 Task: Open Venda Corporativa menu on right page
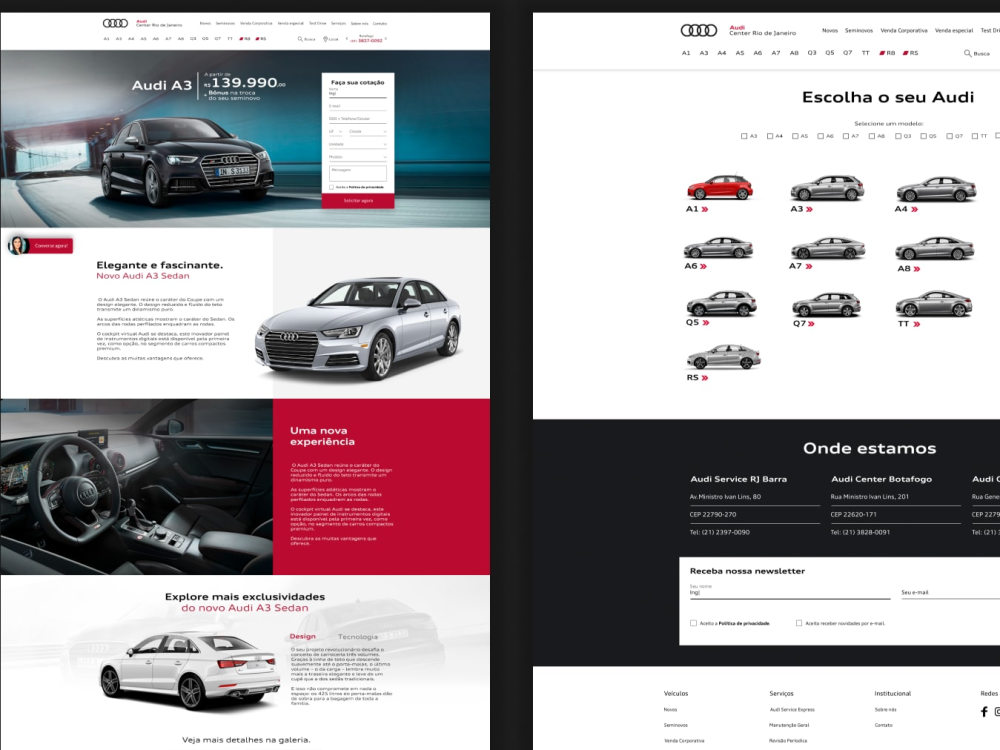904,31
